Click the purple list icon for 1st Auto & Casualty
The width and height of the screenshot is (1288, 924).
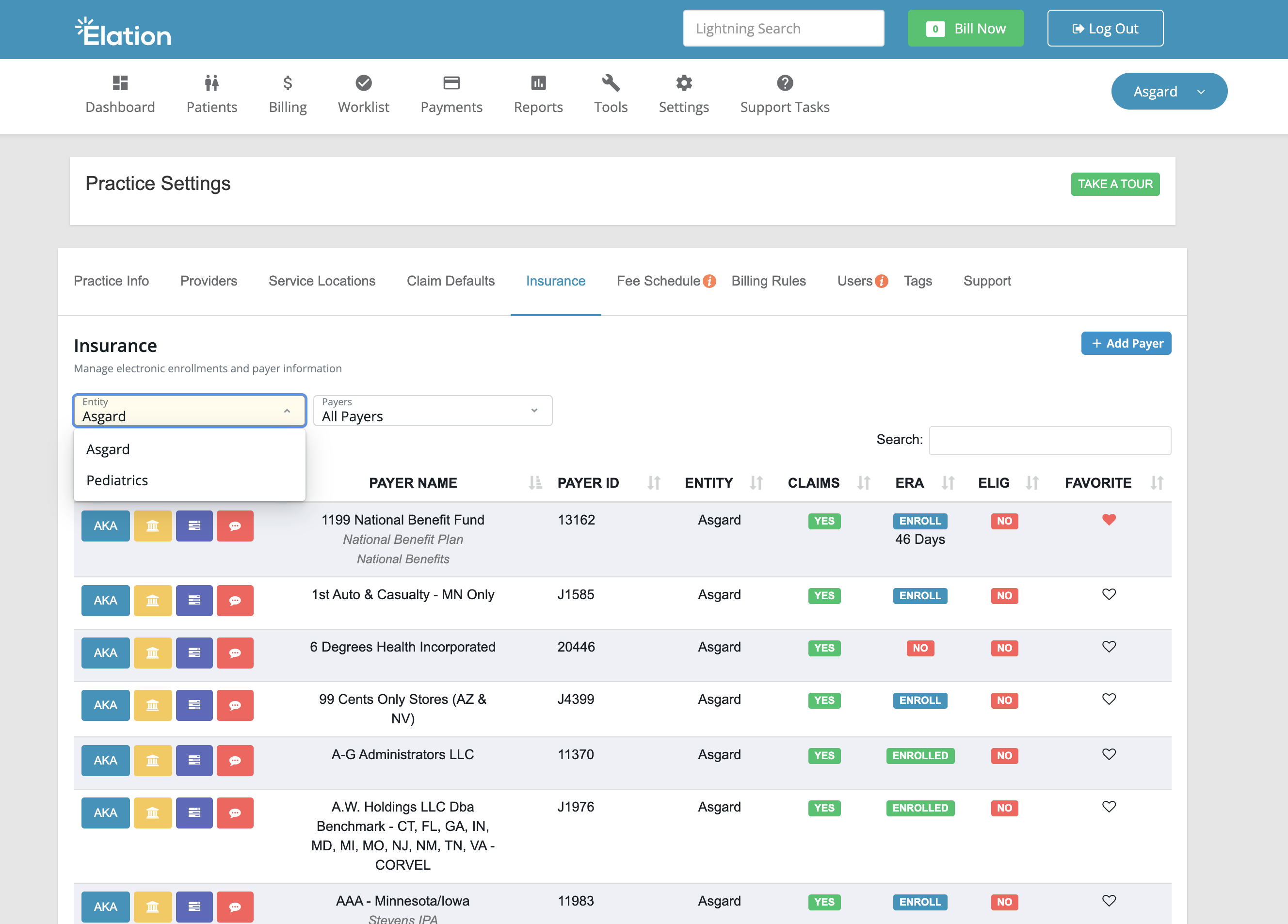(194, 600)
